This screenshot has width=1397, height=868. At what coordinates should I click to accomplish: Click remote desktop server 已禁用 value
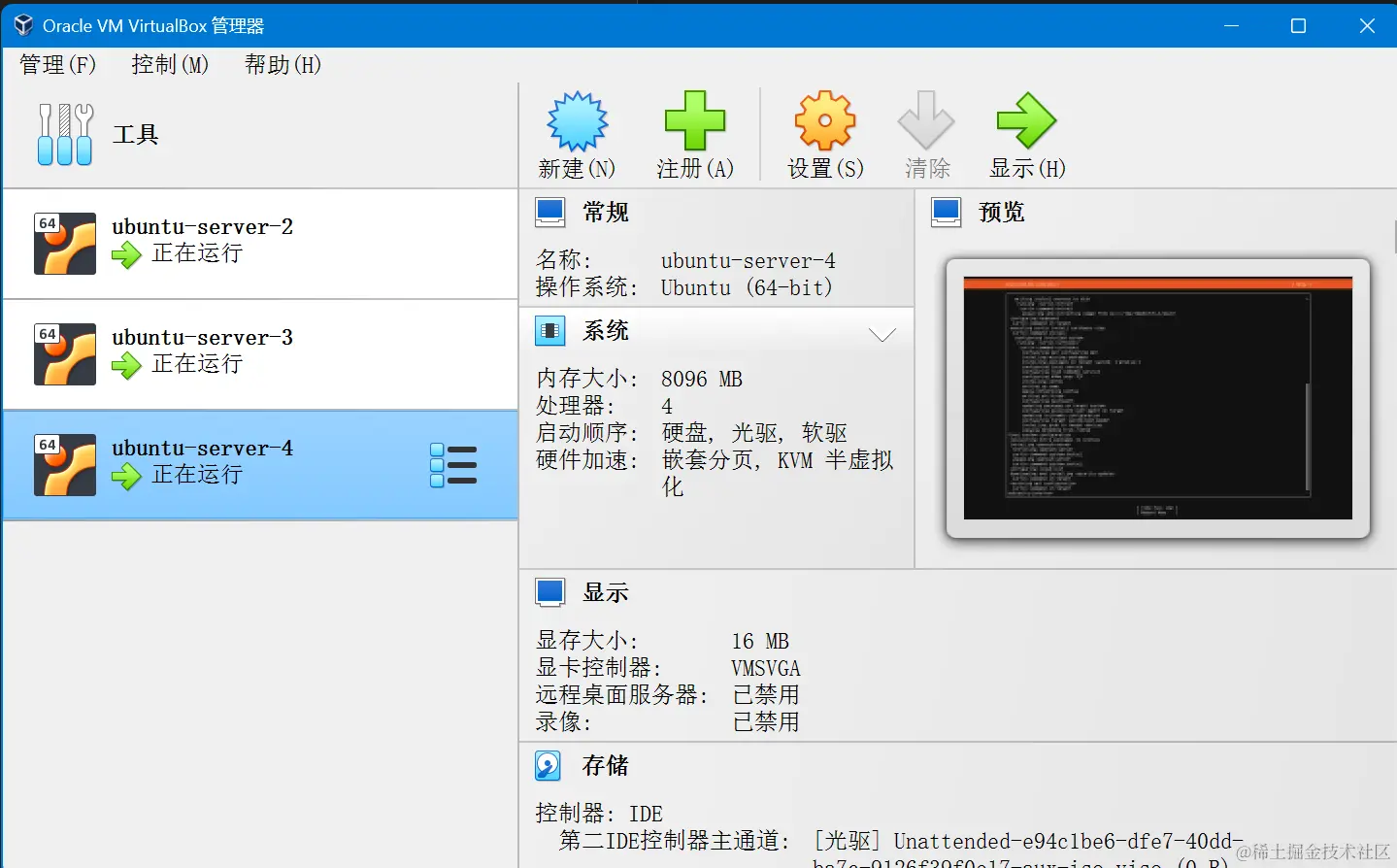(x=766, y=695)
